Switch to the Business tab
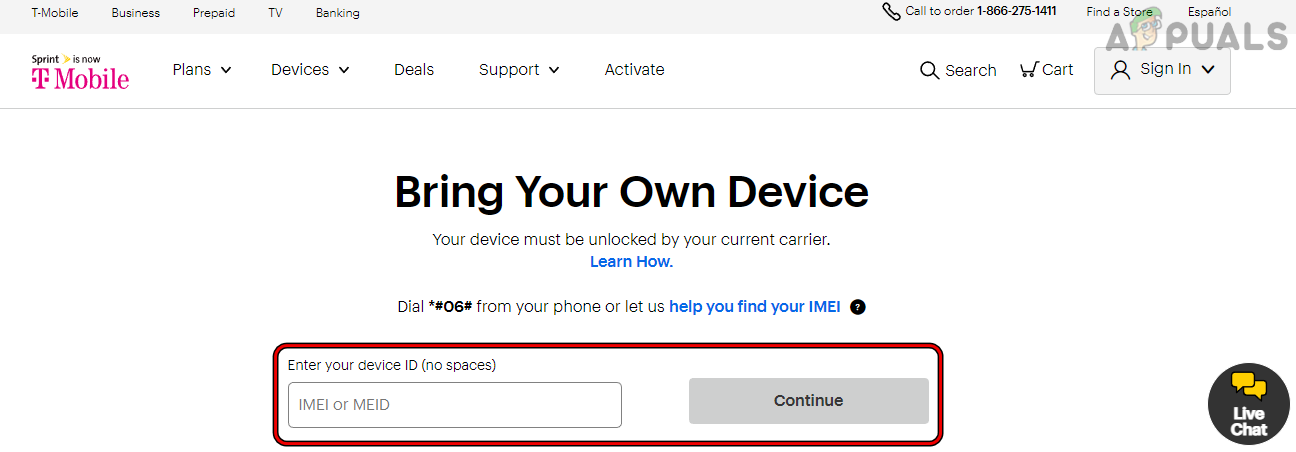Screen dimensions: 1296x452 pos(136,13)
